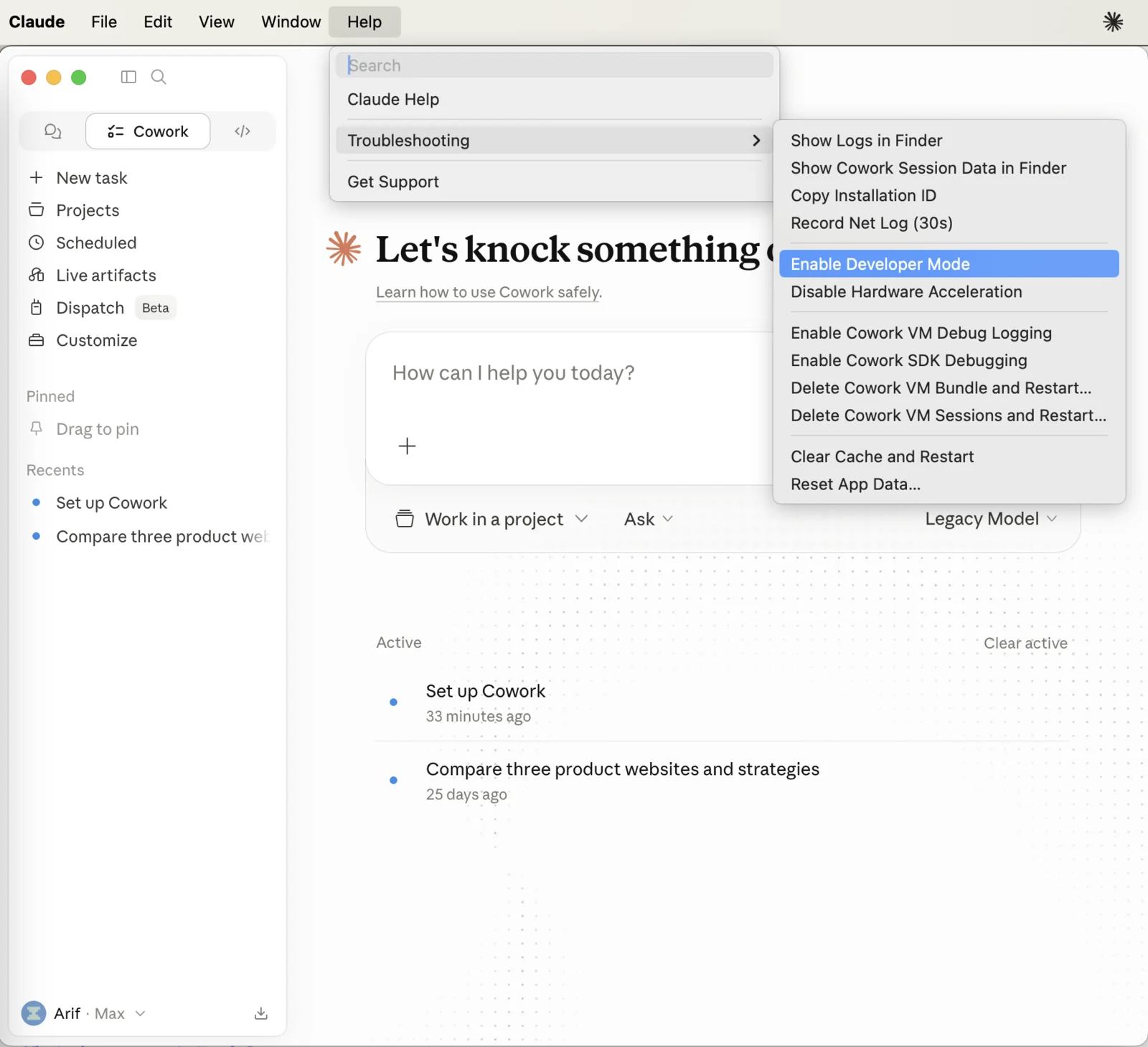1148x1047 pixels.
Task: Open the Window menu
Action: pyautogui.click(x=291, y=22)
